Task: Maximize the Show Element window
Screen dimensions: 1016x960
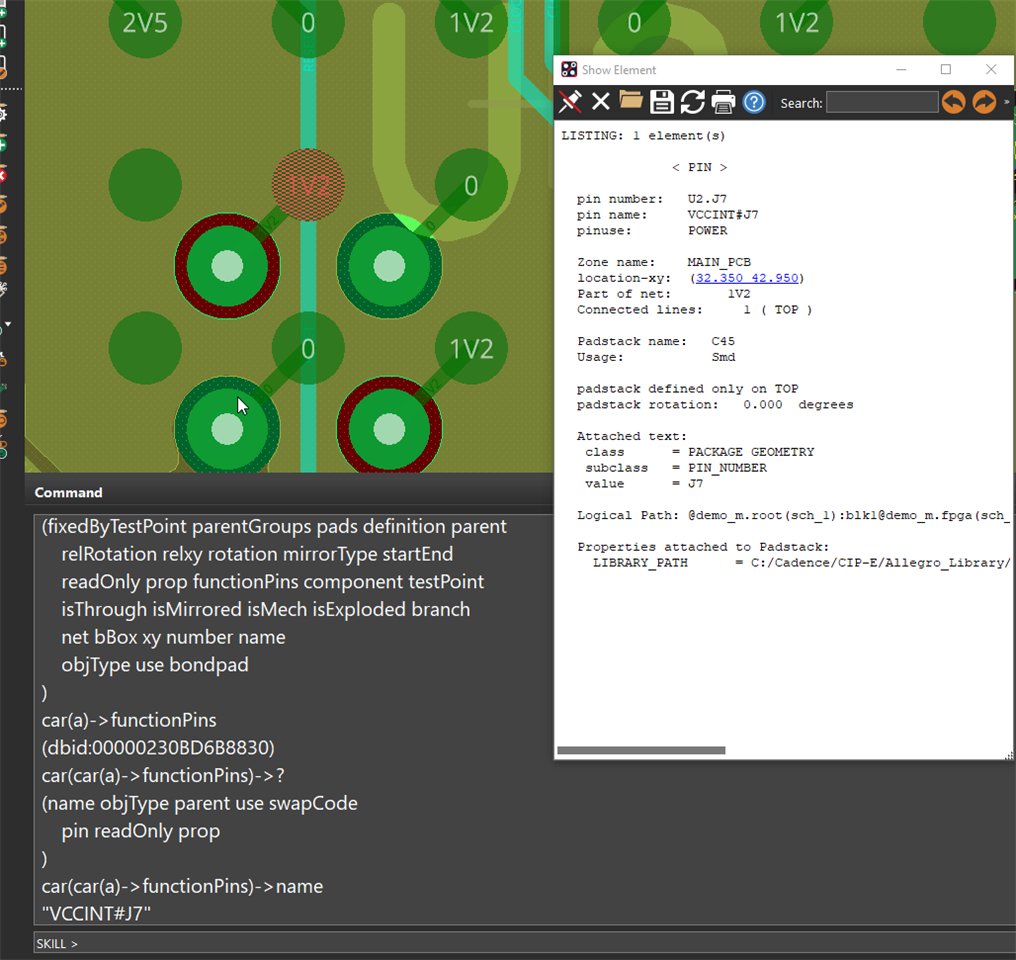Action: click(946, 69)
